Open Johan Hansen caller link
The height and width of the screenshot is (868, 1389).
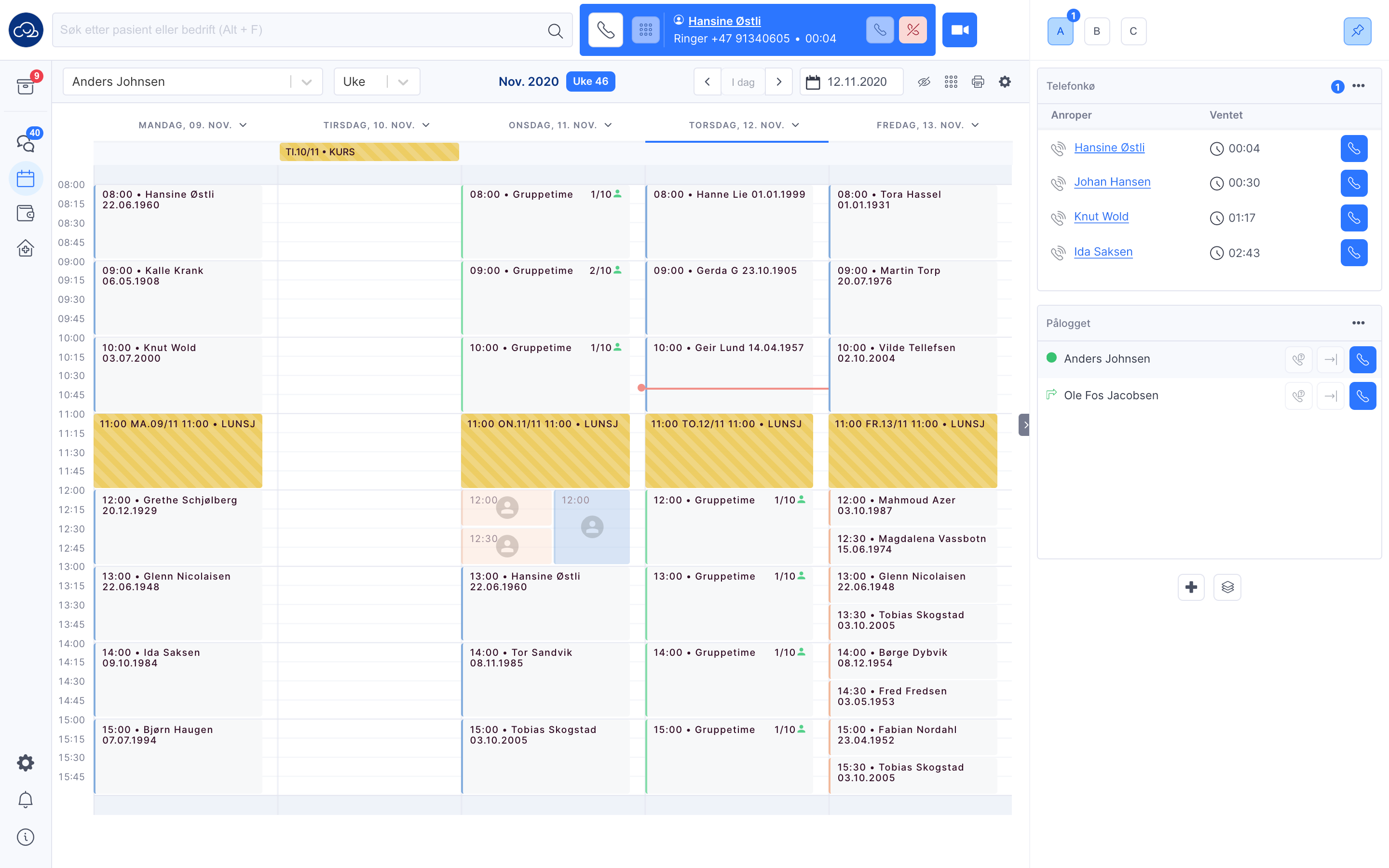click(x=1112, y=182)
